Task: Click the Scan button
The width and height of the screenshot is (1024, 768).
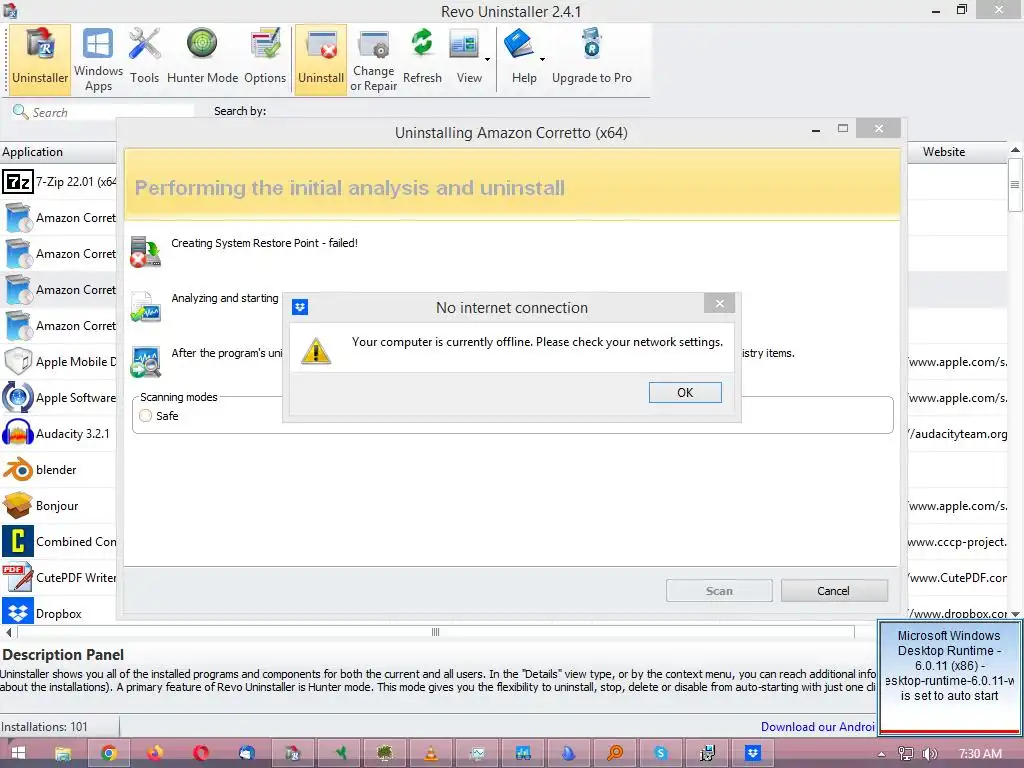Action: pyautogui.click(x=719, y=590)
